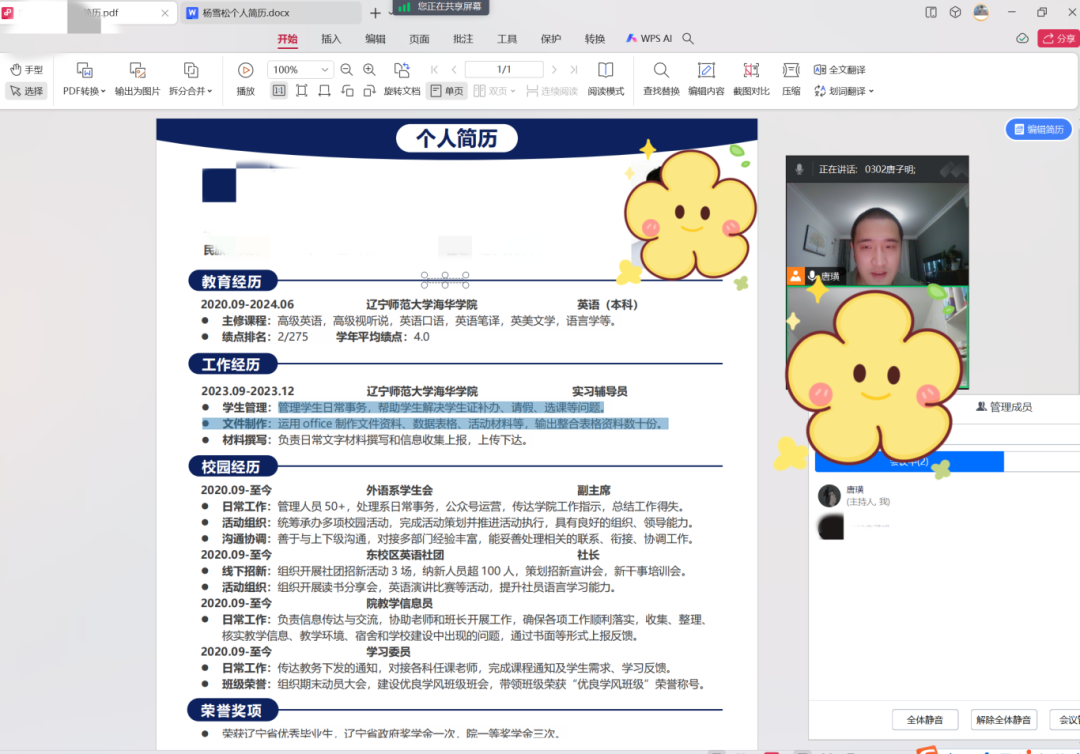Click the fit width icon

[324, 91]
